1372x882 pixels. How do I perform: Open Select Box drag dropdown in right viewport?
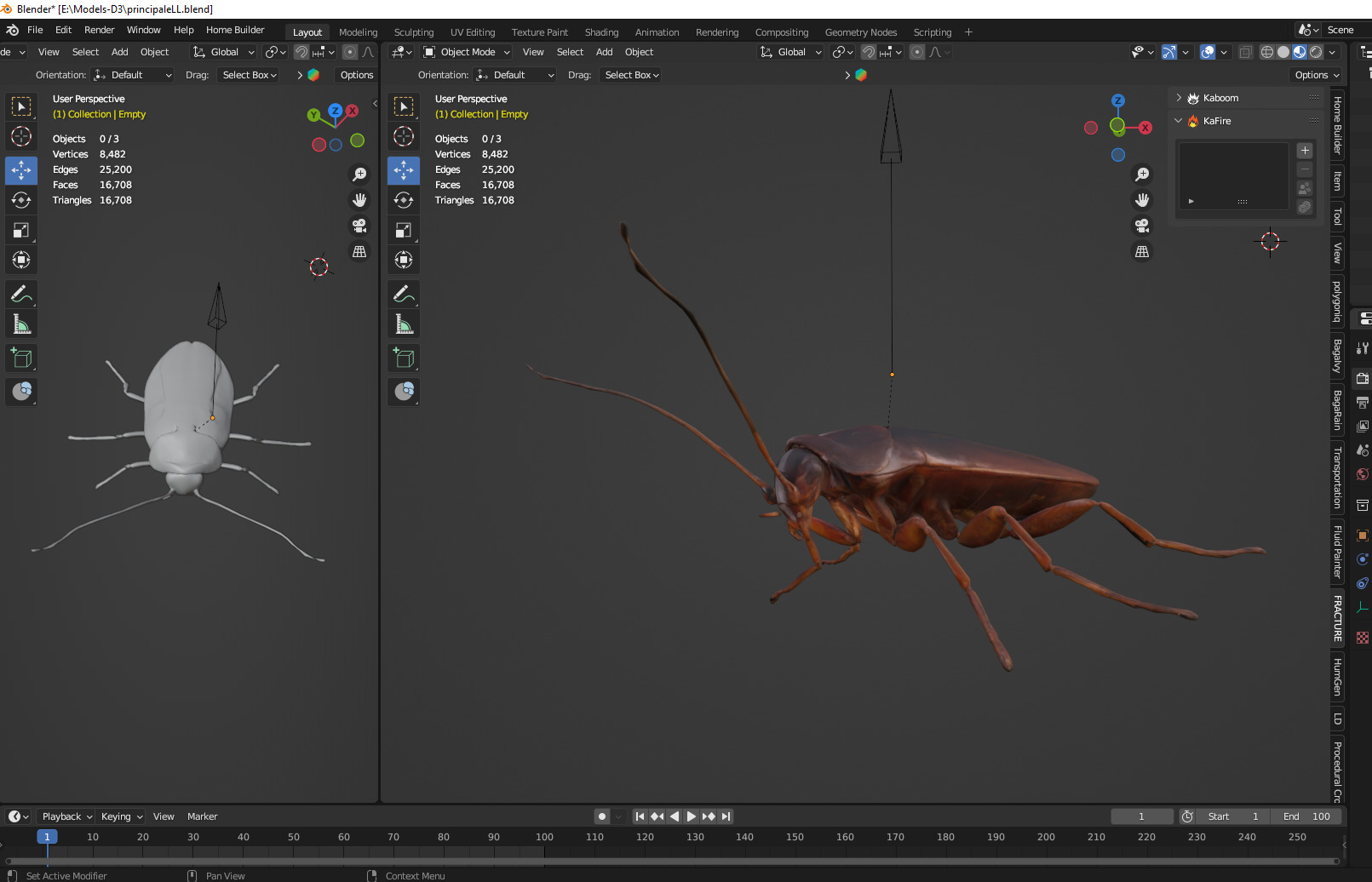[x=632, y=75]
